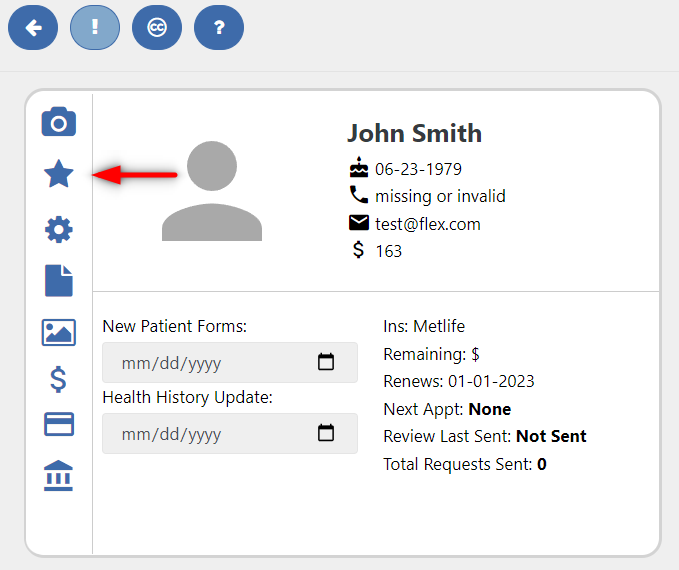The image size is (679, 570).
Task: Click the phone handset icon
Action: pyautogui.click(x=359, y=194)
